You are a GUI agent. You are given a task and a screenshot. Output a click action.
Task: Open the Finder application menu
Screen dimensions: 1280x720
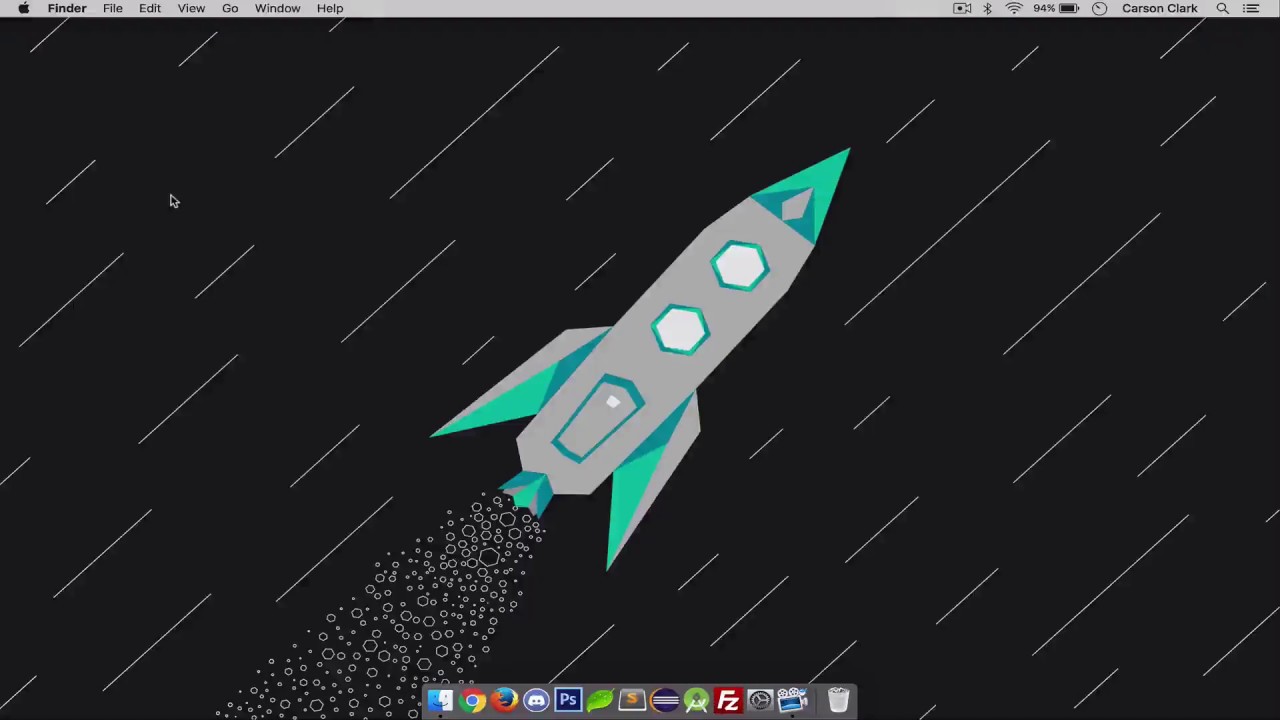(67, 8)
